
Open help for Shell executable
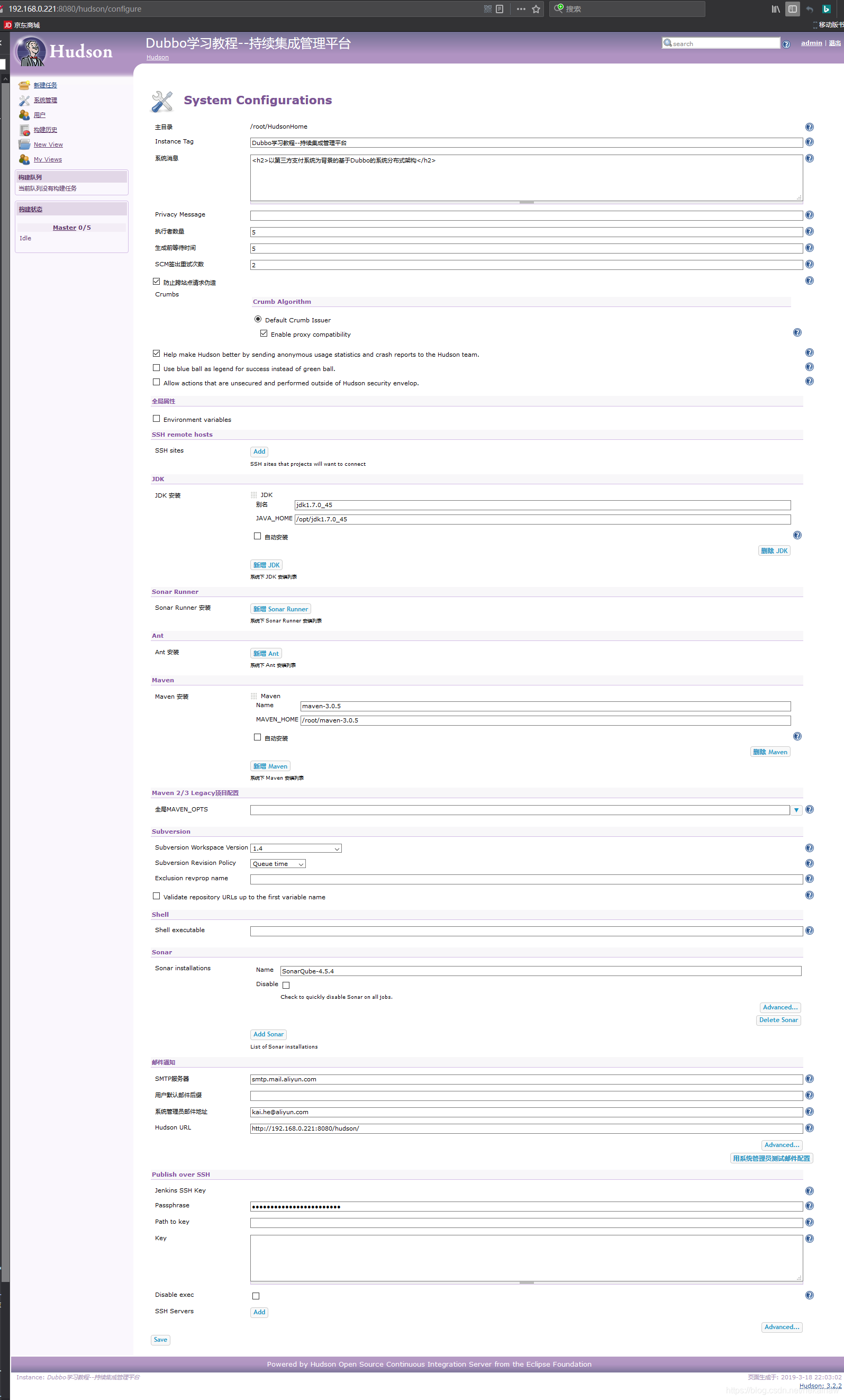[810, 931]
